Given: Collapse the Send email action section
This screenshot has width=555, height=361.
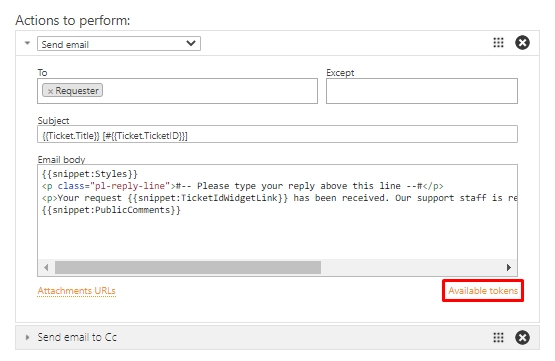Looking at the screenshot, I should coord(27,43).
